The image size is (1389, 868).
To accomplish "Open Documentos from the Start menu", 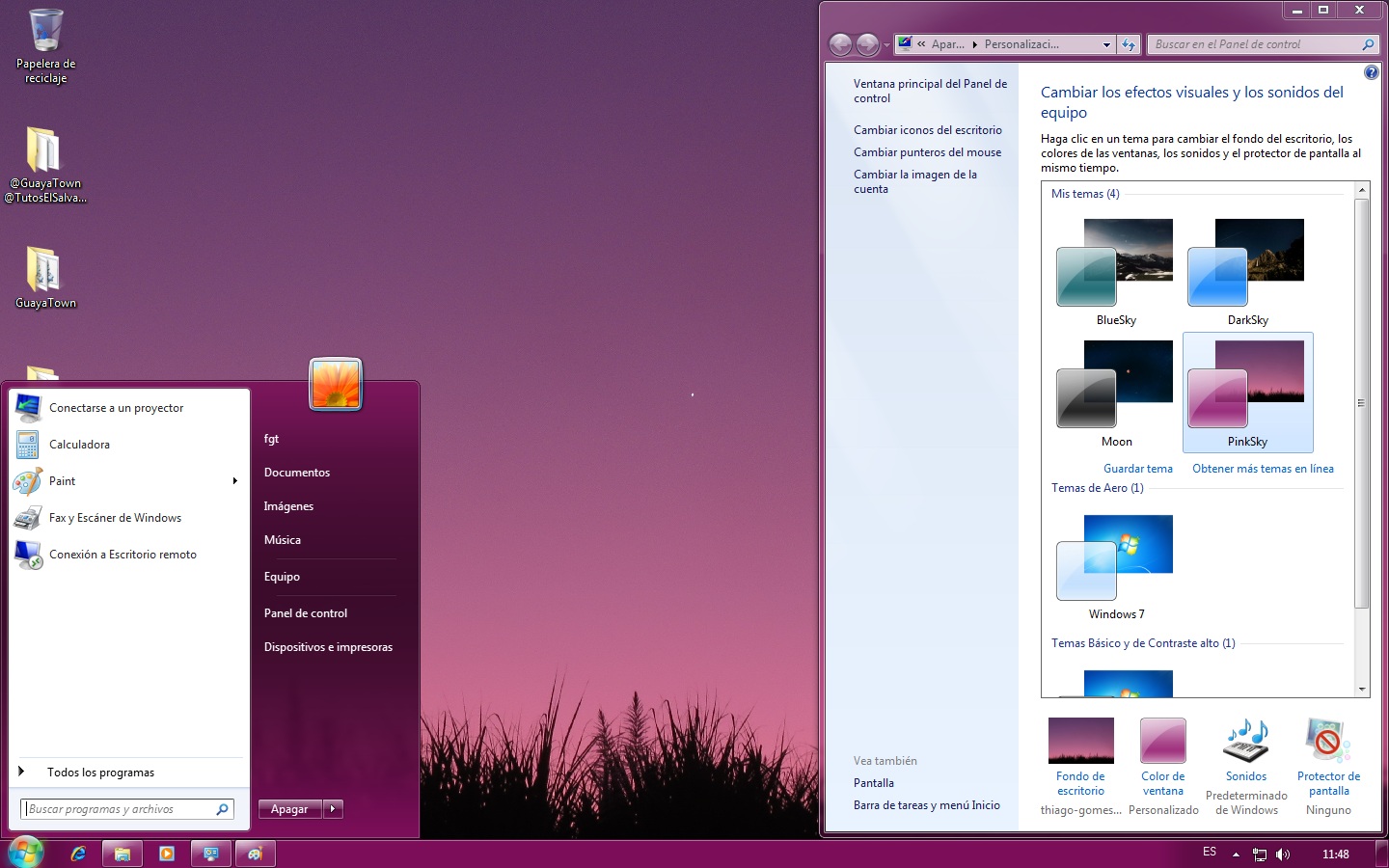I will point(297,473).
